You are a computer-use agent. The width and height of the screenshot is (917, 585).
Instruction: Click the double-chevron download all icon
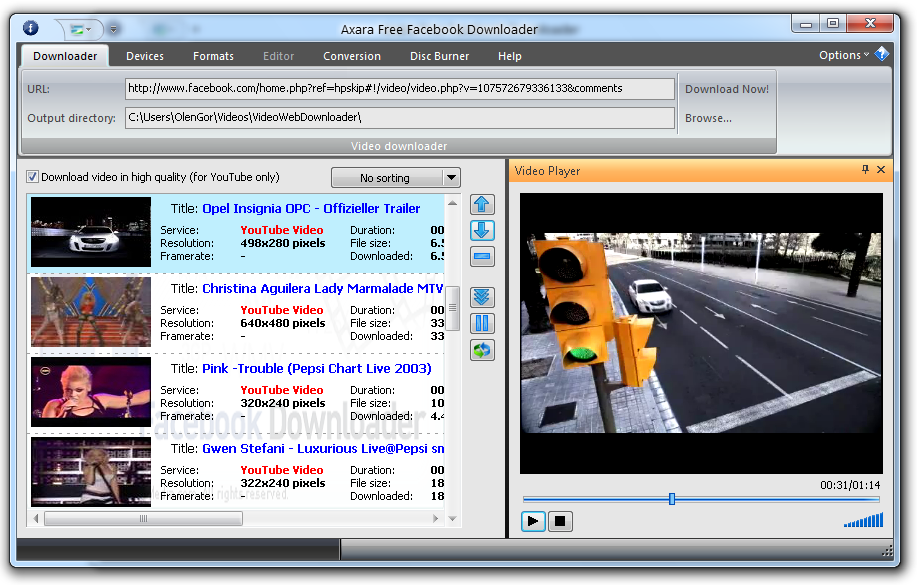[482, 297]
